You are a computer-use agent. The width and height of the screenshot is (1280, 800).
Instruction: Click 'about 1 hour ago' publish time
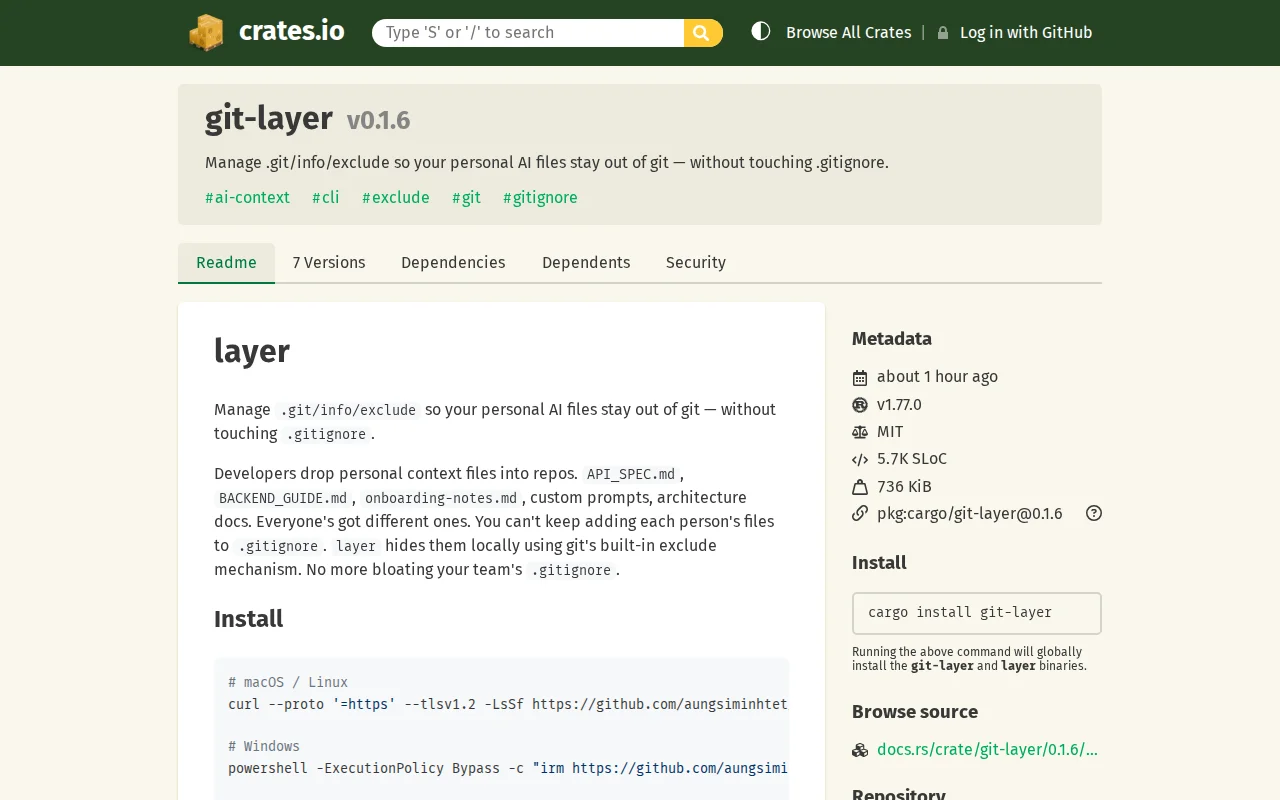point(937,377)
